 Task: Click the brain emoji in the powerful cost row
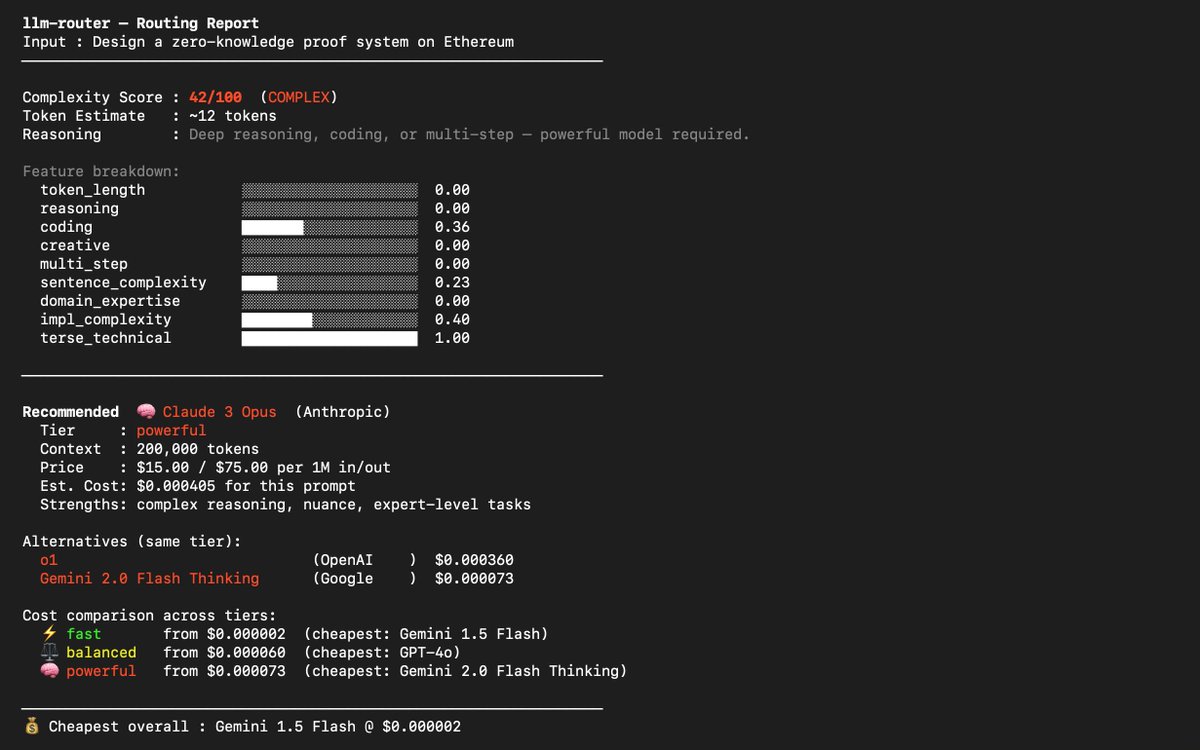[x=49, y=671]
